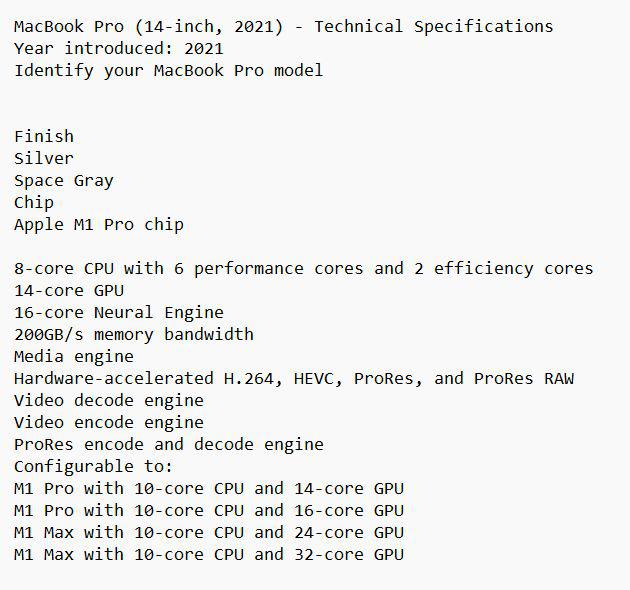Screen dimensions: 630x590
Task: Open 'Identify your MacBook Pro model' text
Action: [168, 71]
